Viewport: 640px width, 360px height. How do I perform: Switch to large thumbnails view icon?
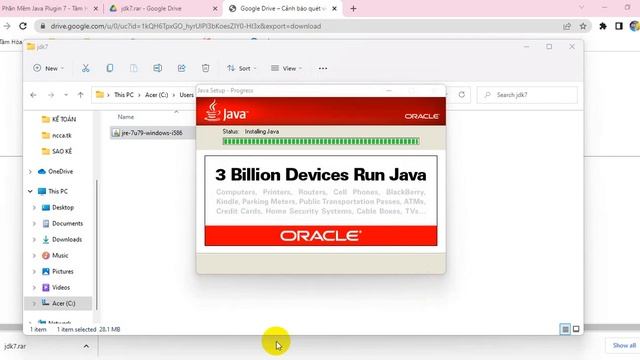(x=576, y=329)
